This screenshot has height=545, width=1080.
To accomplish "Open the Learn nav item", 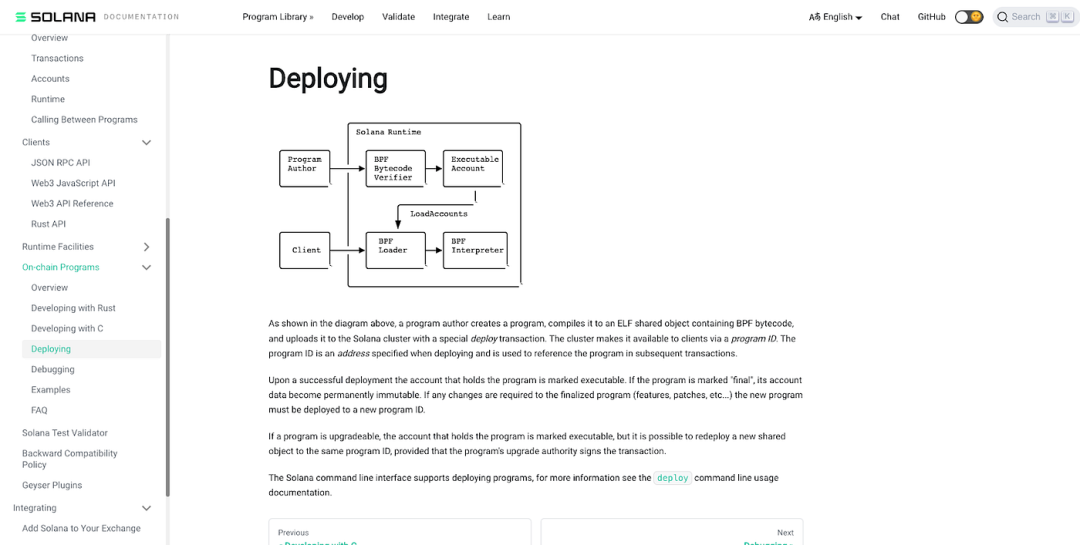I will (499, 17).
